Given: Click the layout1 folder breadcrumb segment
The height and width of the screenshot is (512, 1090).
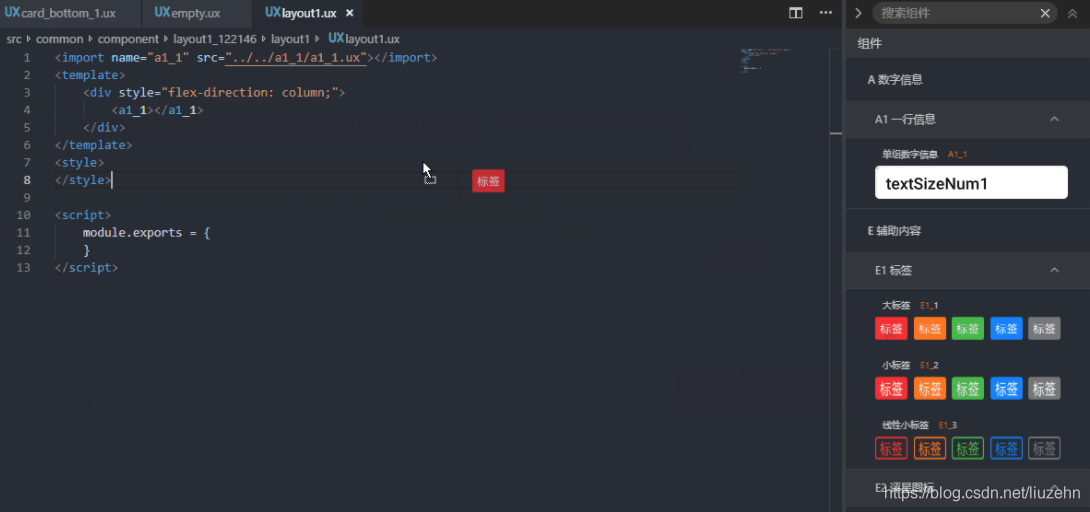Looking at the screenshot, I should (x=290, y=39).
